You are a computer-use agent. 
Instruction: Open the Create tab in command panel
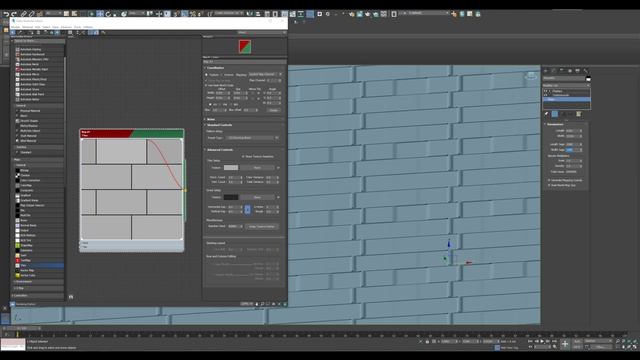[x=546, y=71]
